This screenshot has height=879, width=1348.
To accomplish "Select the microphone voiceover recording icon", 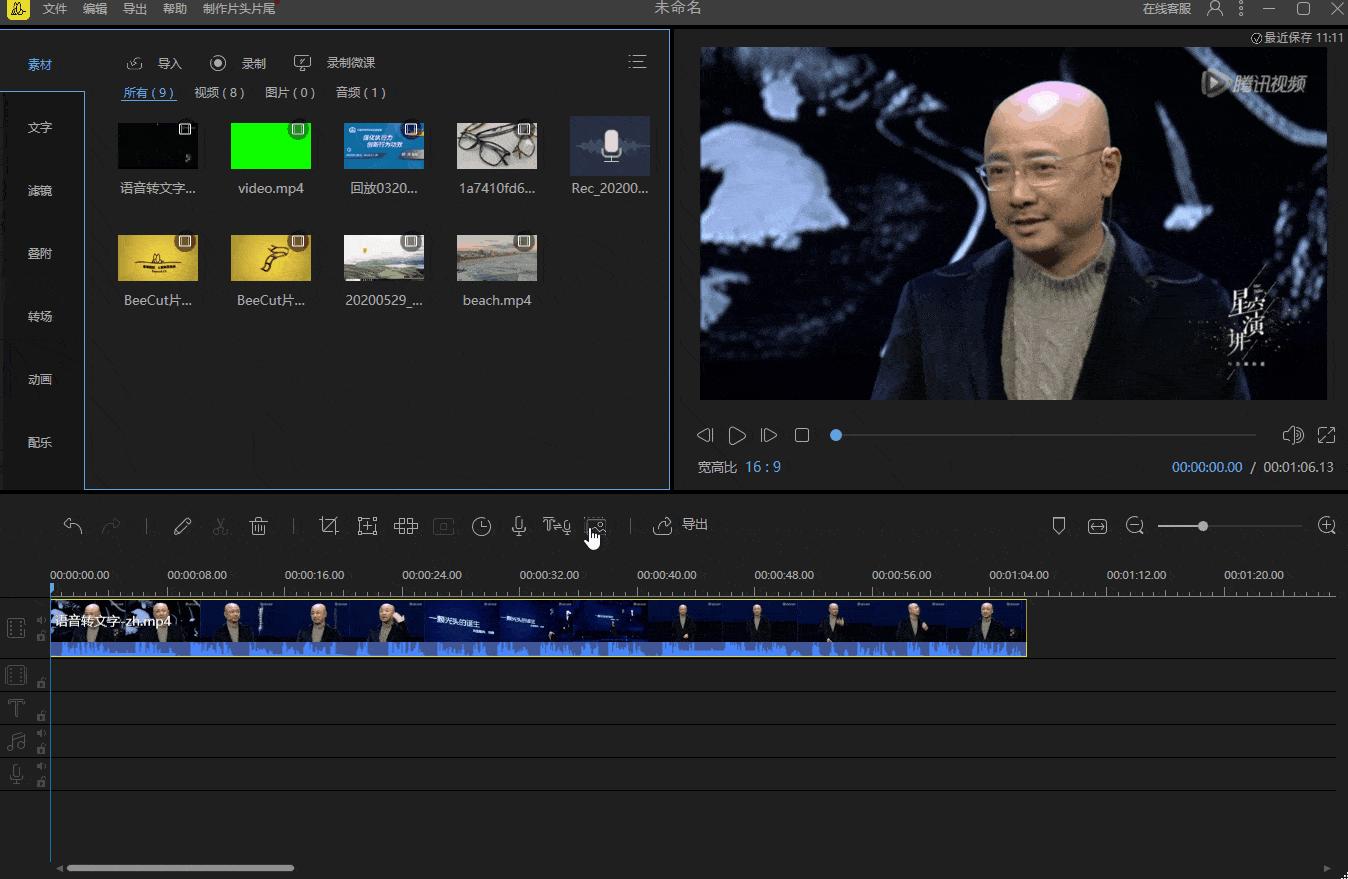I will 519,526.
